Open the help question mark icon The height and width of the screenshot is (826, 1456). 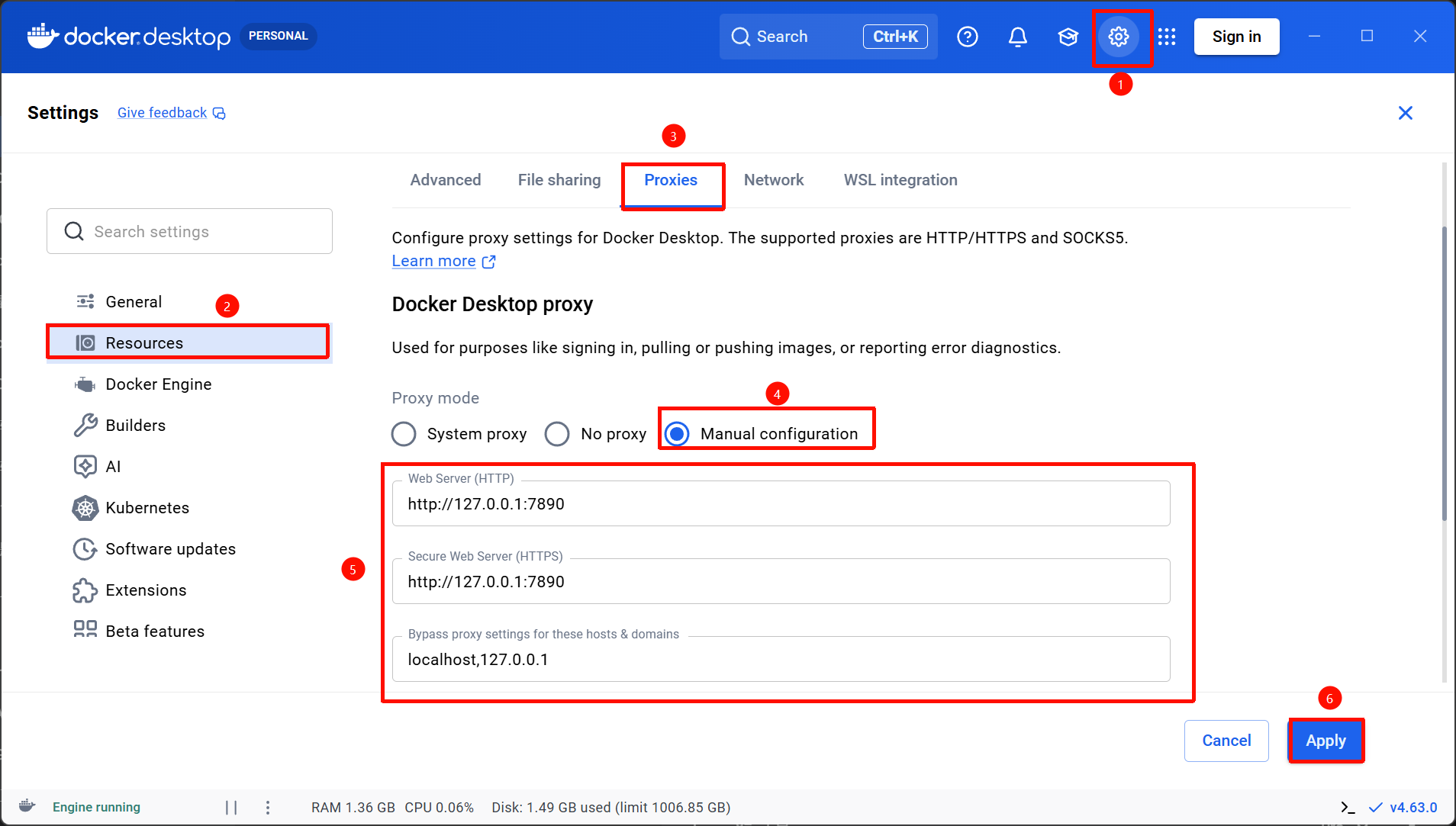point(968,37)
